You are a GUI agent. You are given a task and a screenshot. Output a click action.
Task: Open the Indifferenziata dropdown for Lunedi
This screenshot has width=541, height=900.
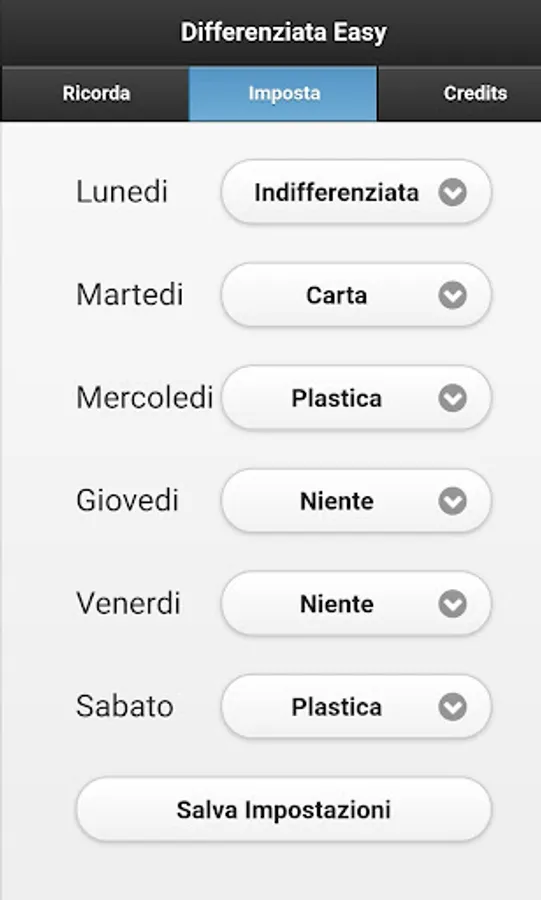356,192
